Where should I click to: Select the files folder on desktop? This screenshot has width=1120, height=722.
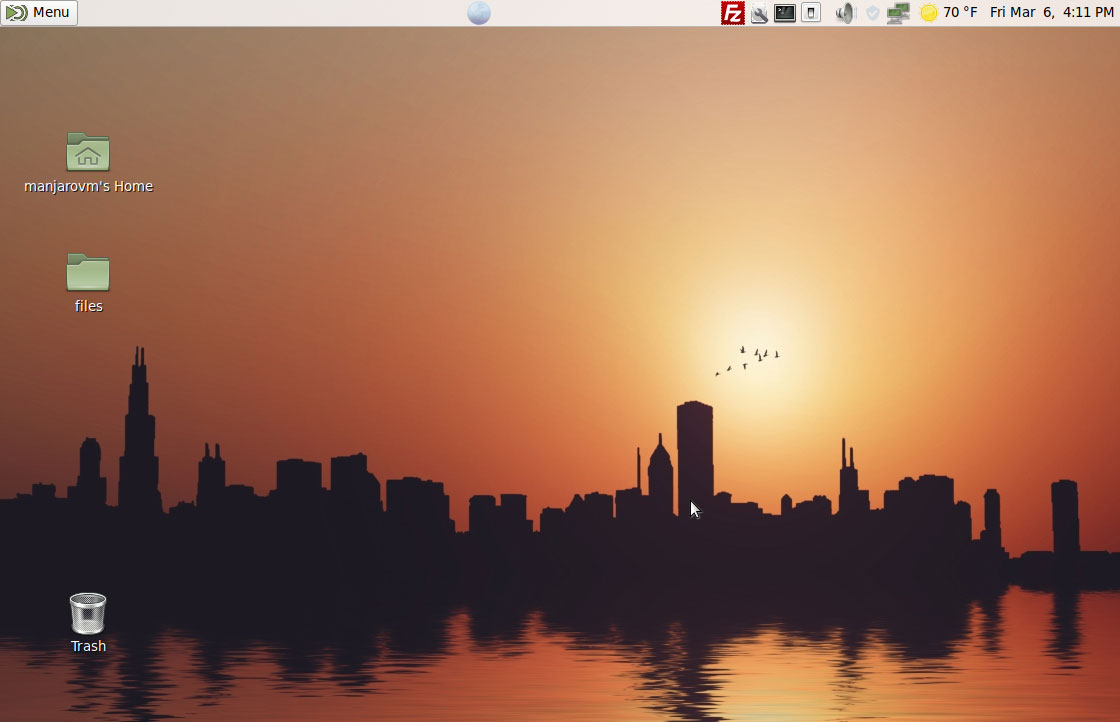(88, 272)
